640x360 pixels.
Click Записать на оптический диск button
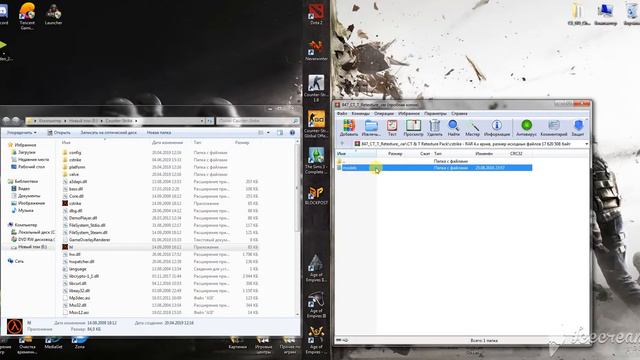[x=108, y=133]
